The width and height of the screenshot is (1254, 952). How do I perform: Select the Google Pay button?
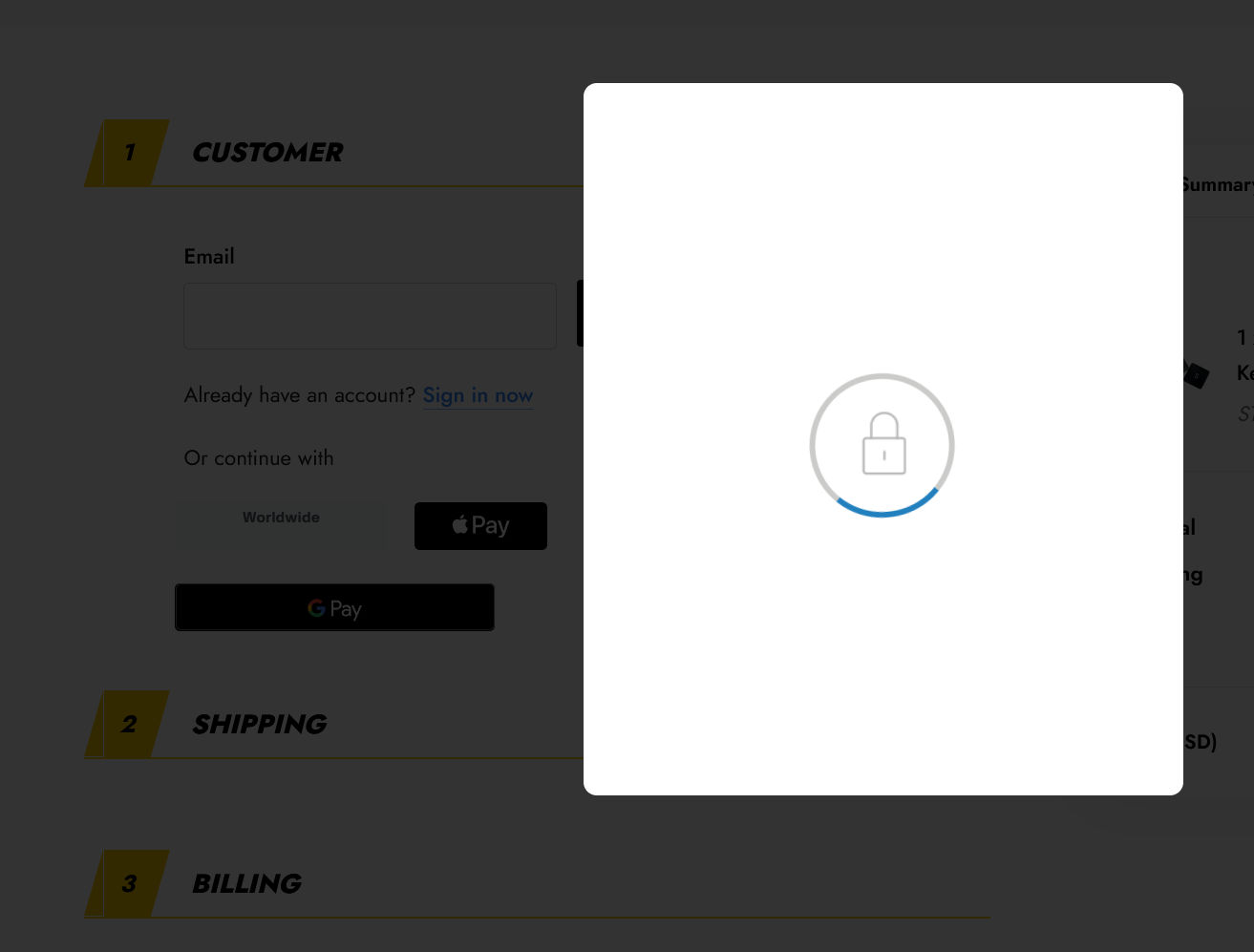coord(334,607)
